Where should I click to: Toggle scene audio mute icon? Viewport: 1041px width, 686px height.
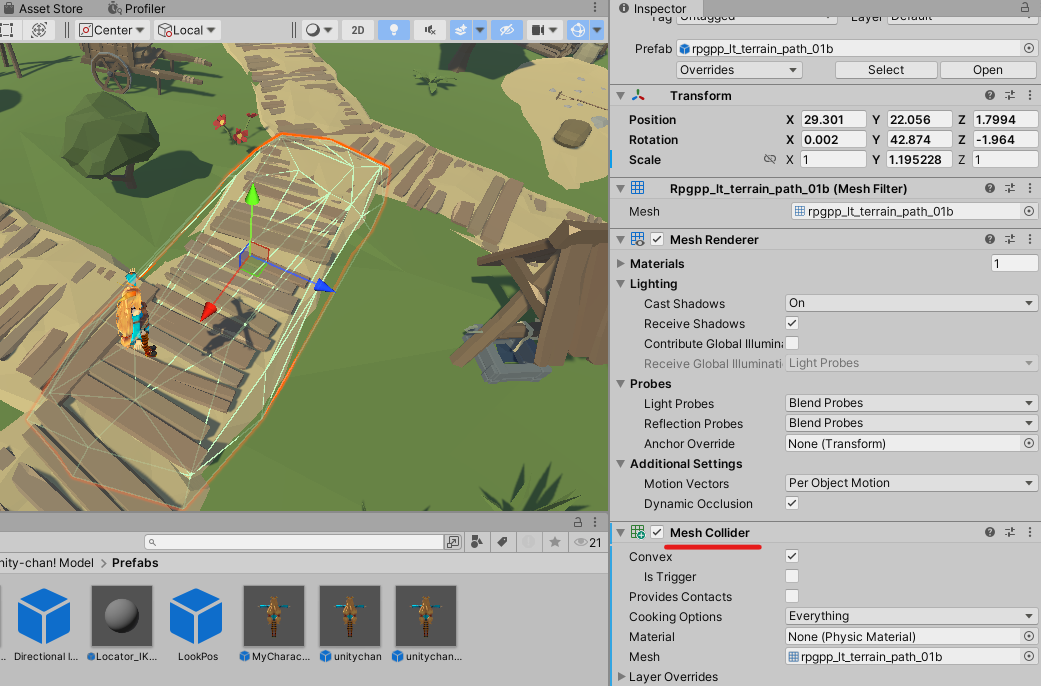tap(430, 30)
